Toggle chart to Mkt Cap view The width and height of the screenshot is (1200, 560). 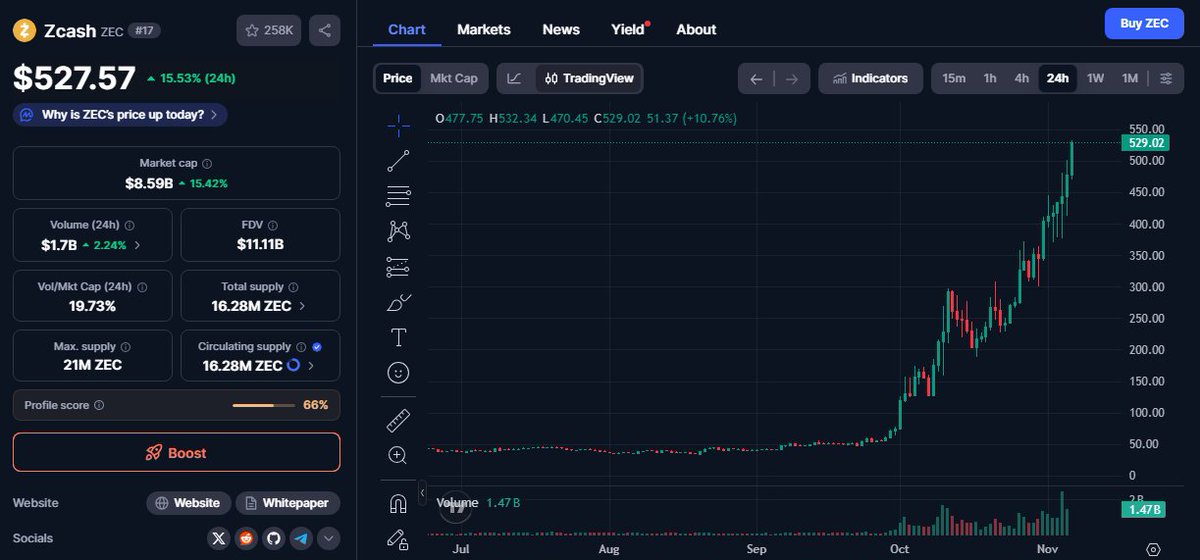(x=453, y=78)
